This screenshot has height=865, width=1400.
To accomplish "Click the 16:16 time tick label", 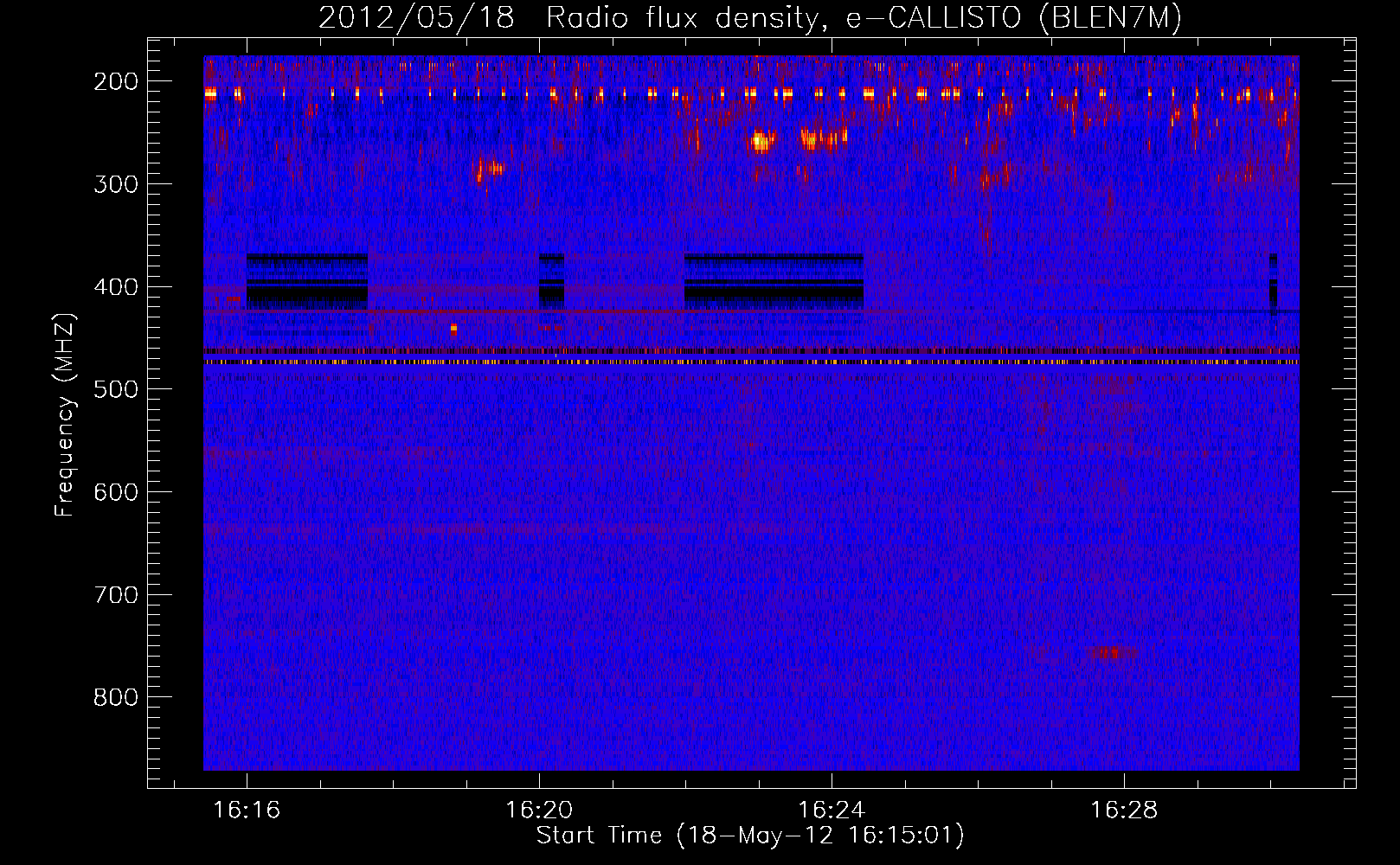I will point(247,811).
